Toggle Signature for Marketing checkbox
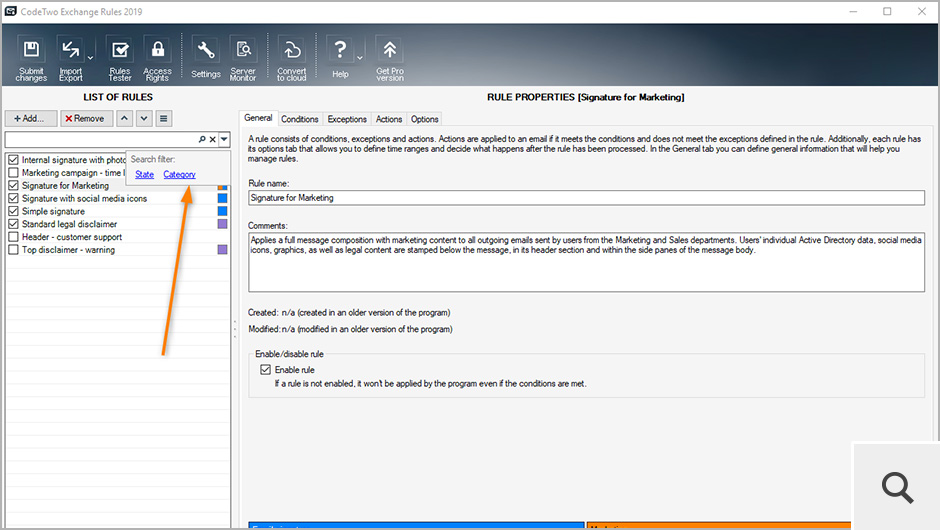 pyautogui.click(x=13, y=186)
